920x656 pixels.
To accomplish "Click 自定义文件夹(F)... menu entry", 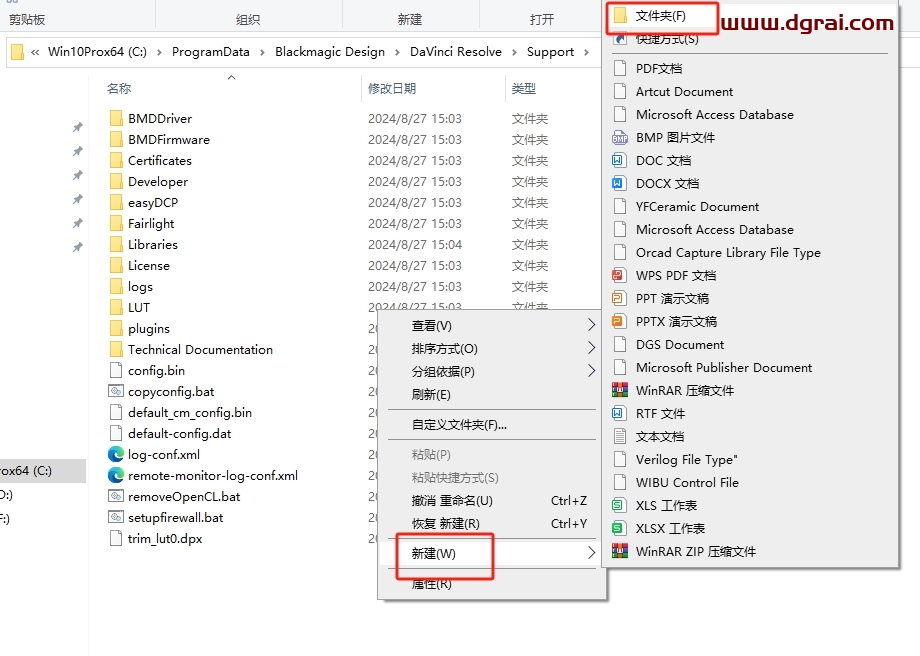I will pyautogui.click(x=459, y=425).
